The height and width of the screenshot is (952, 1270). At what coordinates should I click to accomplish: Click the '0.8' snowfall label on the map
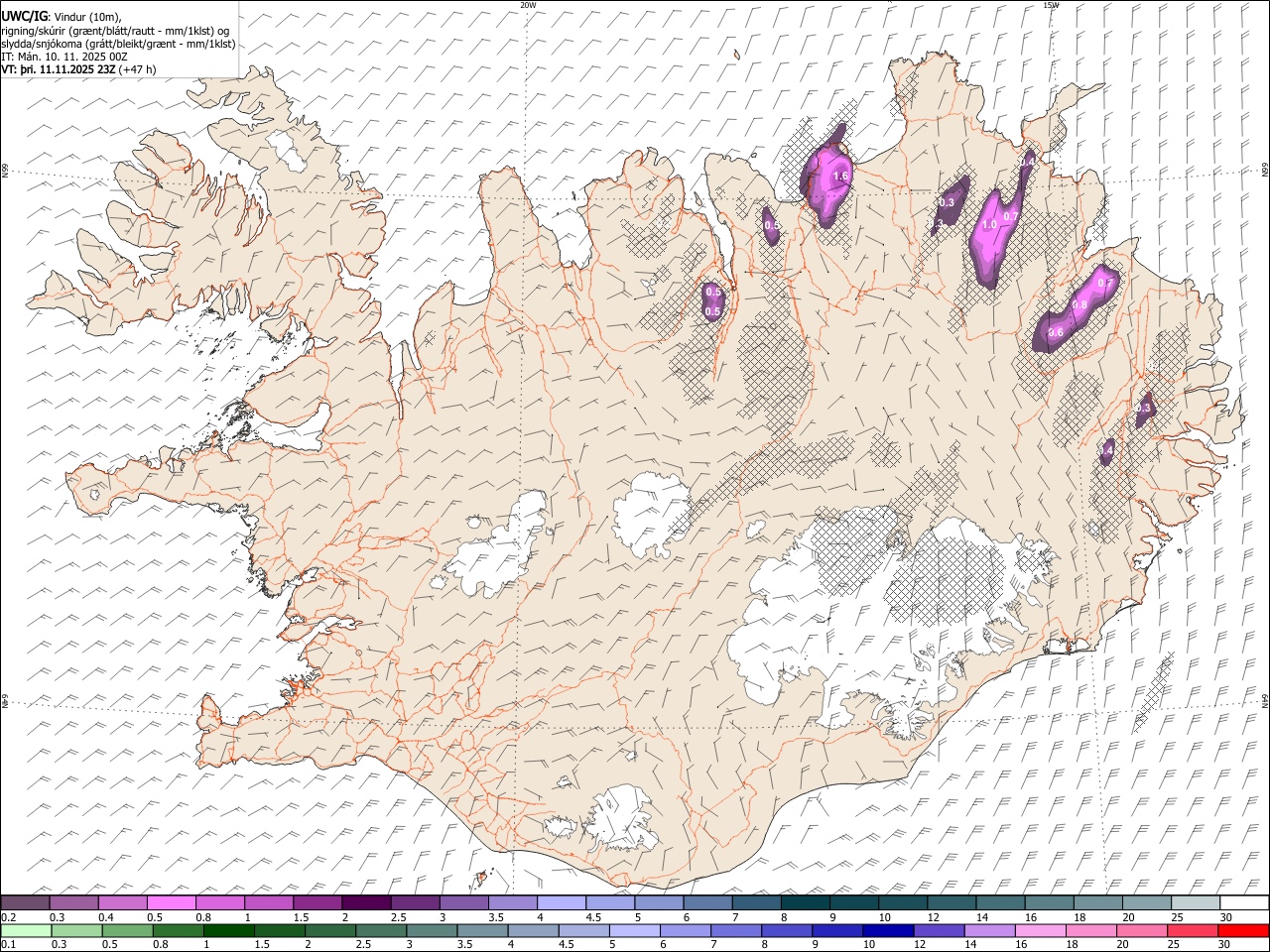[1080, 304]
